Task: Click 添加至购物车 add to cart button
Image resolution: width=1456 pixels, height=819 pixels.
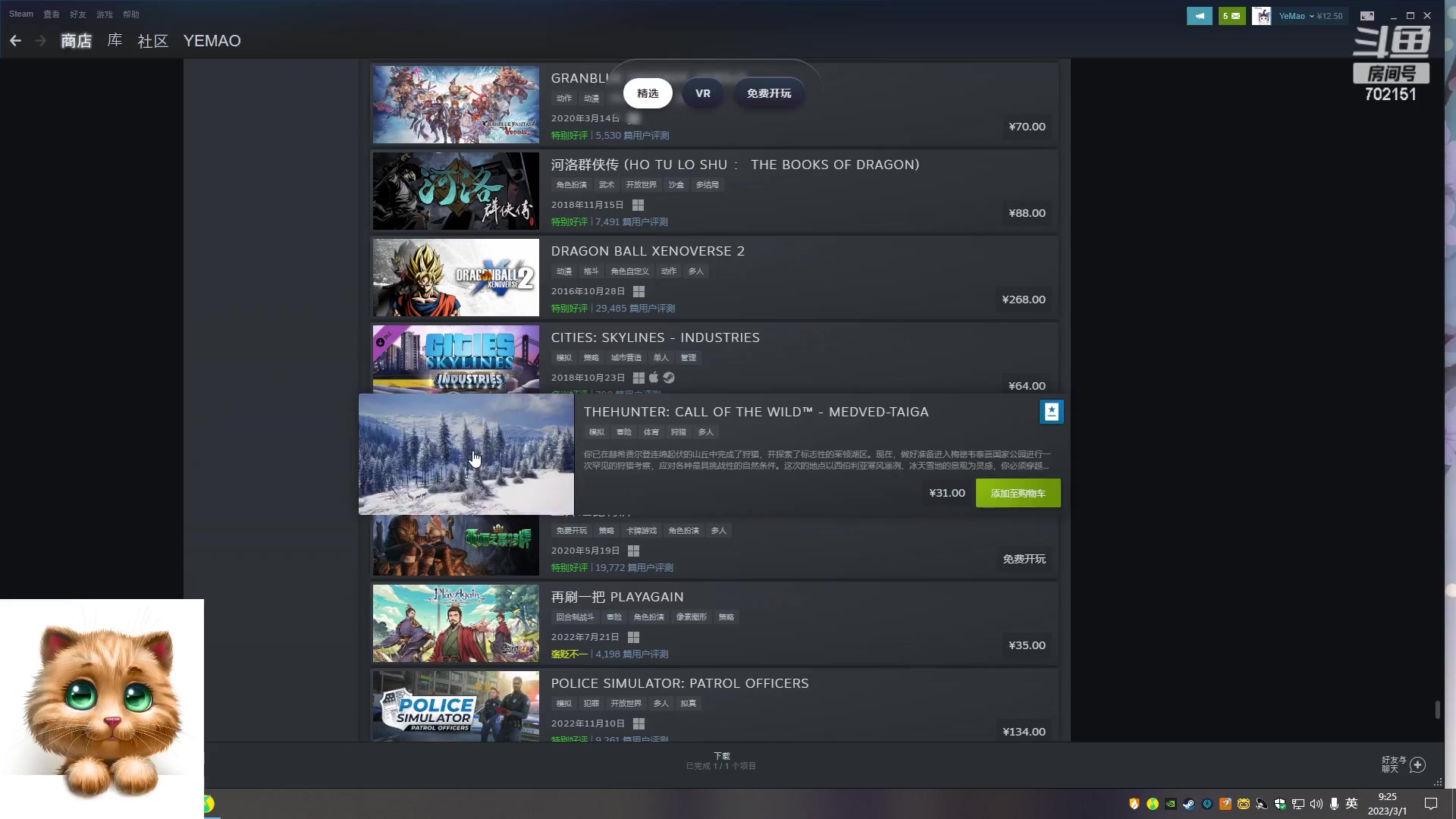Action: pos(1018,493)
